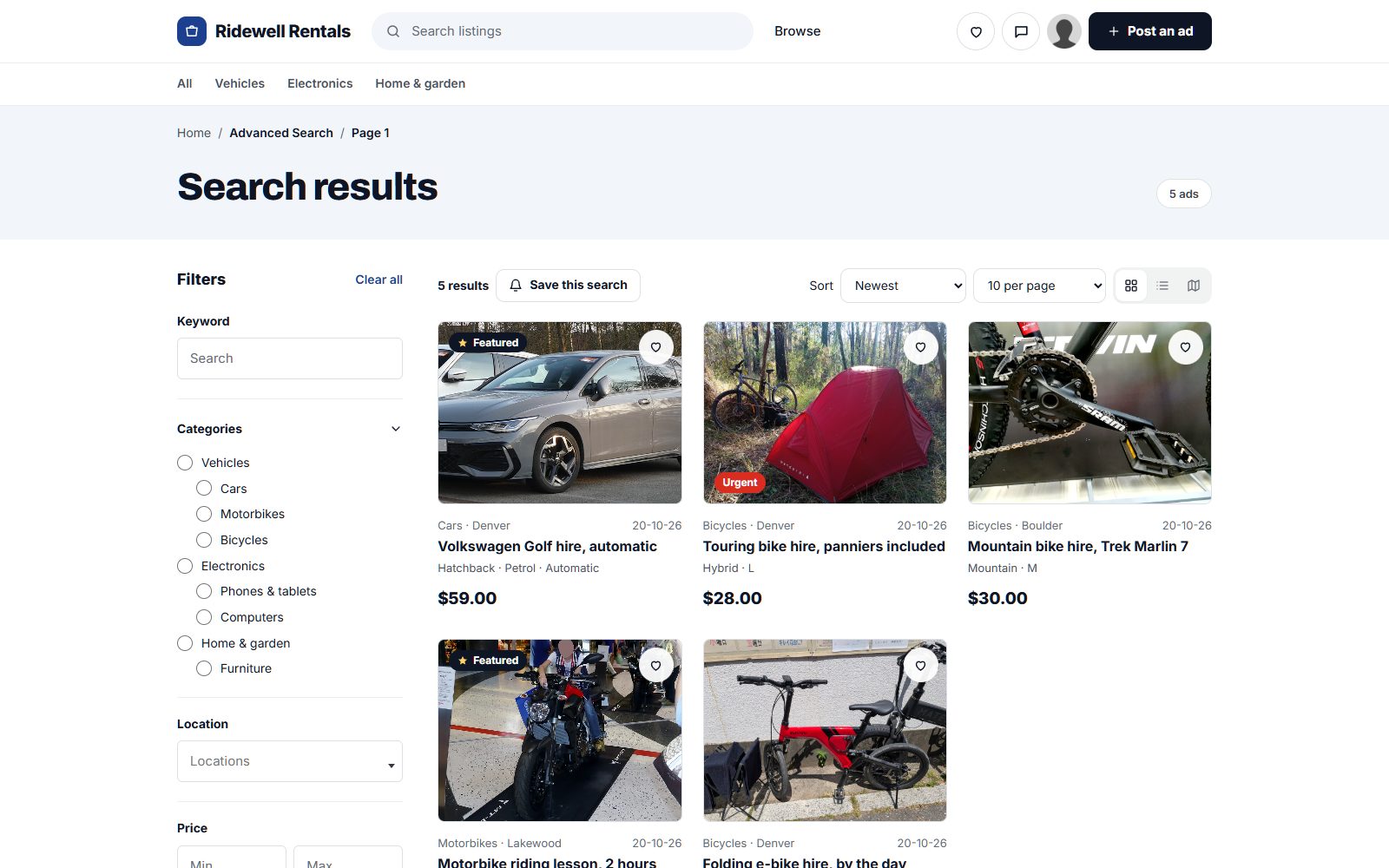Open the user profile avatar
Viewport: 1389px width, 868px height.
(1064, 31)
